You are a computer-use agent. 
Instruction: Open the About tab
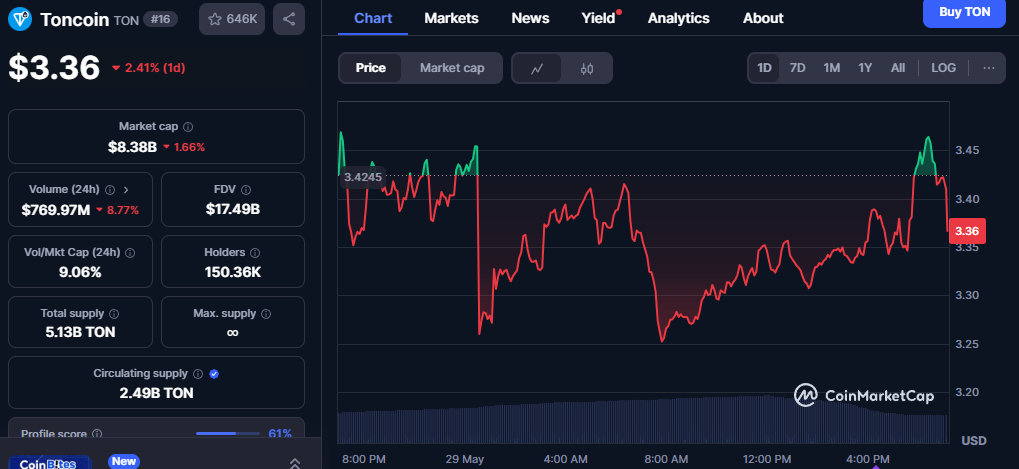pos(763,18)
